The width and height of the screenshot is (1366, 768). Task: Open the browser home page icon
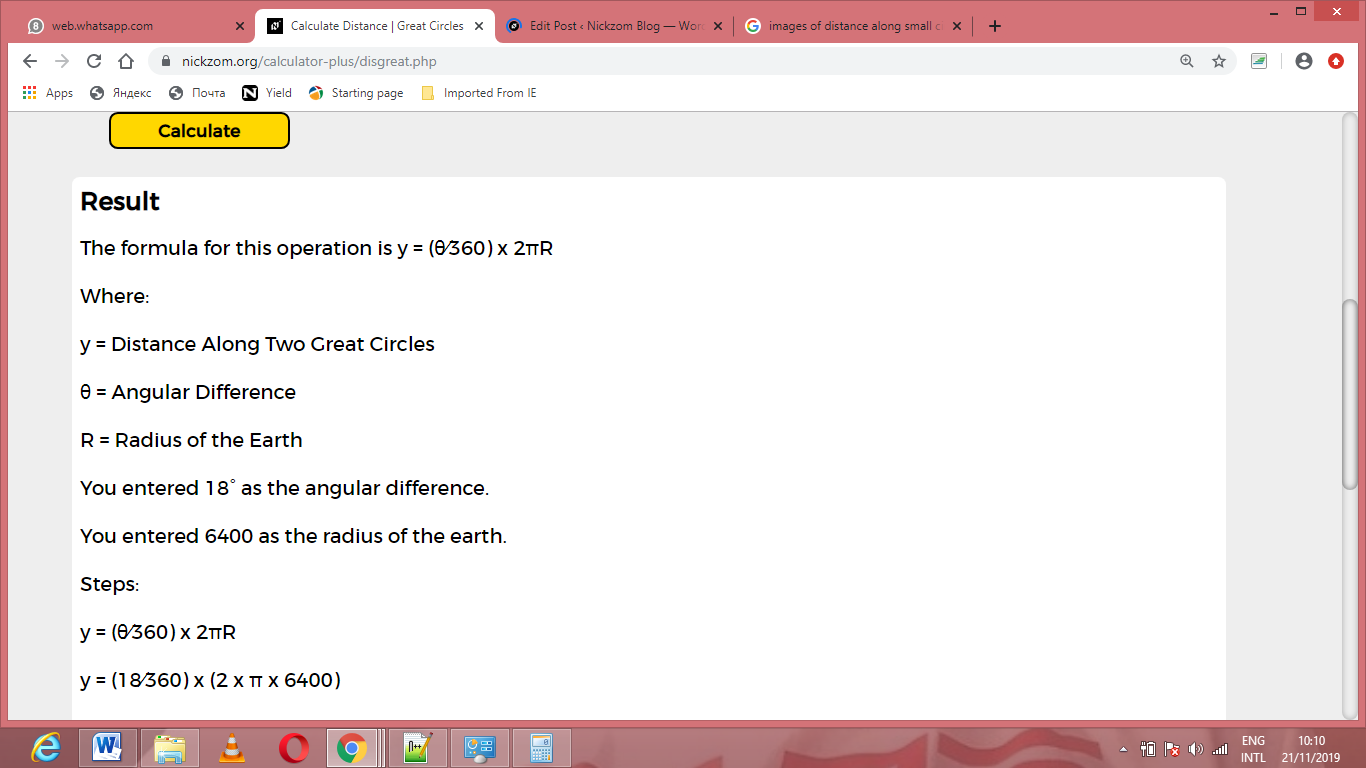126,61
